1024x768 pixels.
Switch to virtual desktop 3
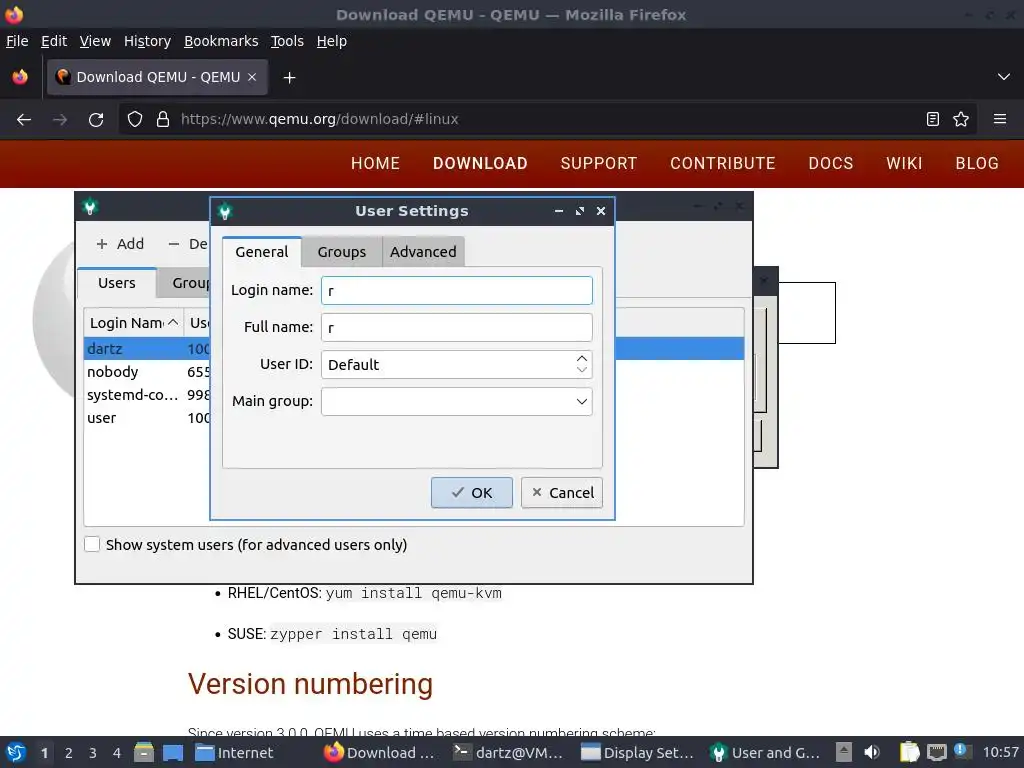click(93, 753)
